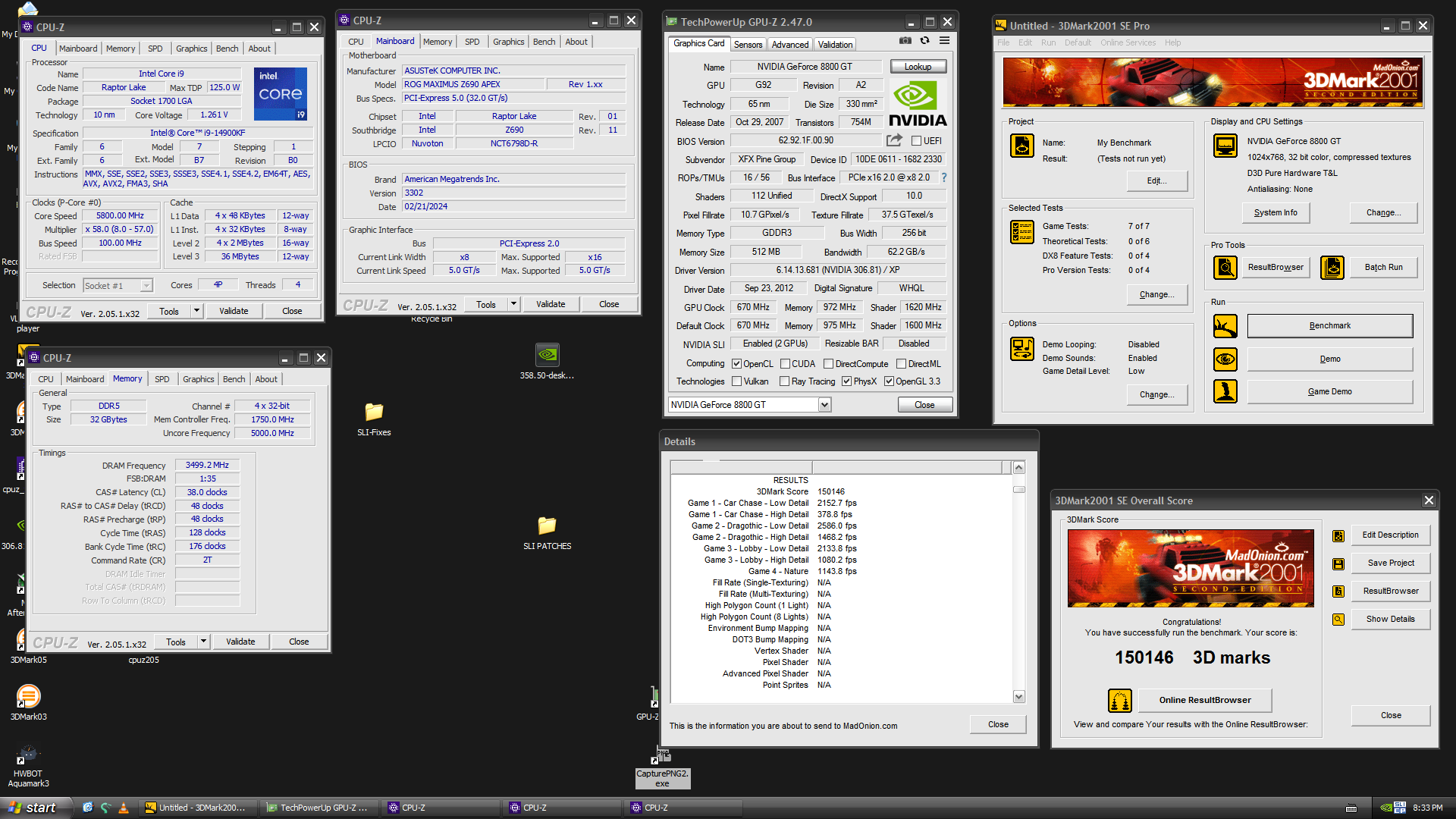The image size is (1456, 819).
Task: Open the Bench tab in CPU-Z Mainboard window
Action: [x=544, y=42]
